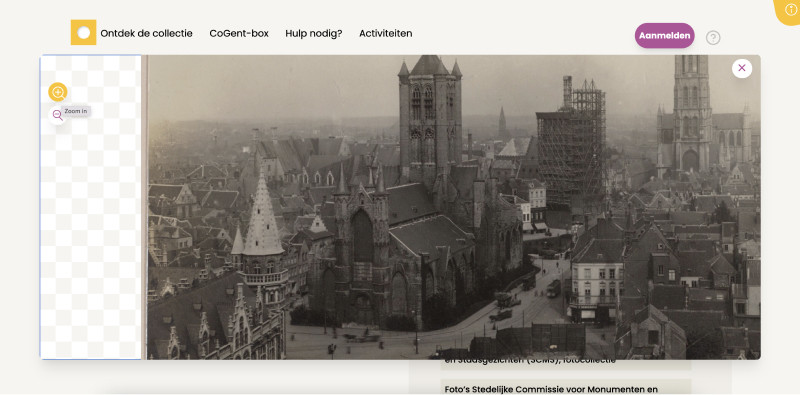Select Hulp nodig? in the navigation
800x395 pixels.
[x=314, y=34]
